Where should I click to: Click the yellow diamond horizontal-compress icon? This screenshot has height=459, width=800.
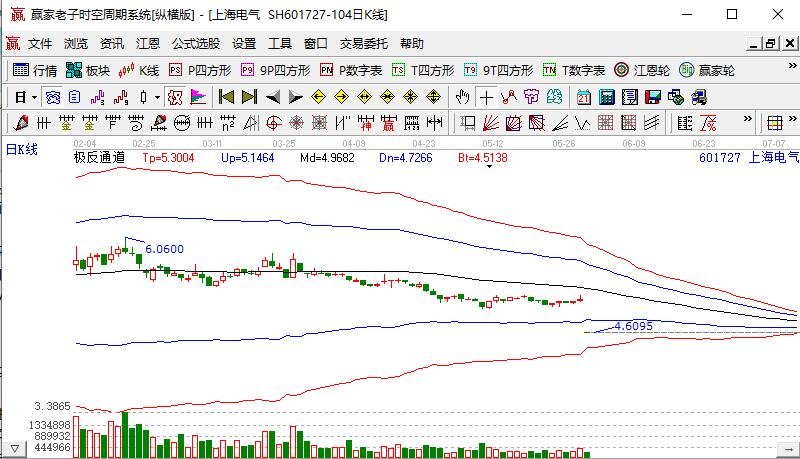coord(387,97)
